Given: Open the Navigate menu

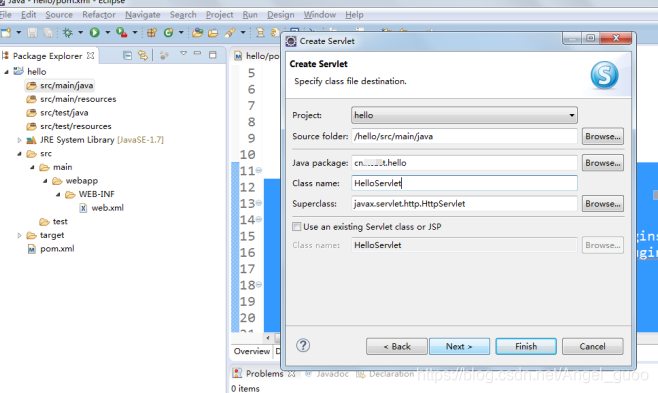Looking at the screenshot, I should tap(143, 15).
